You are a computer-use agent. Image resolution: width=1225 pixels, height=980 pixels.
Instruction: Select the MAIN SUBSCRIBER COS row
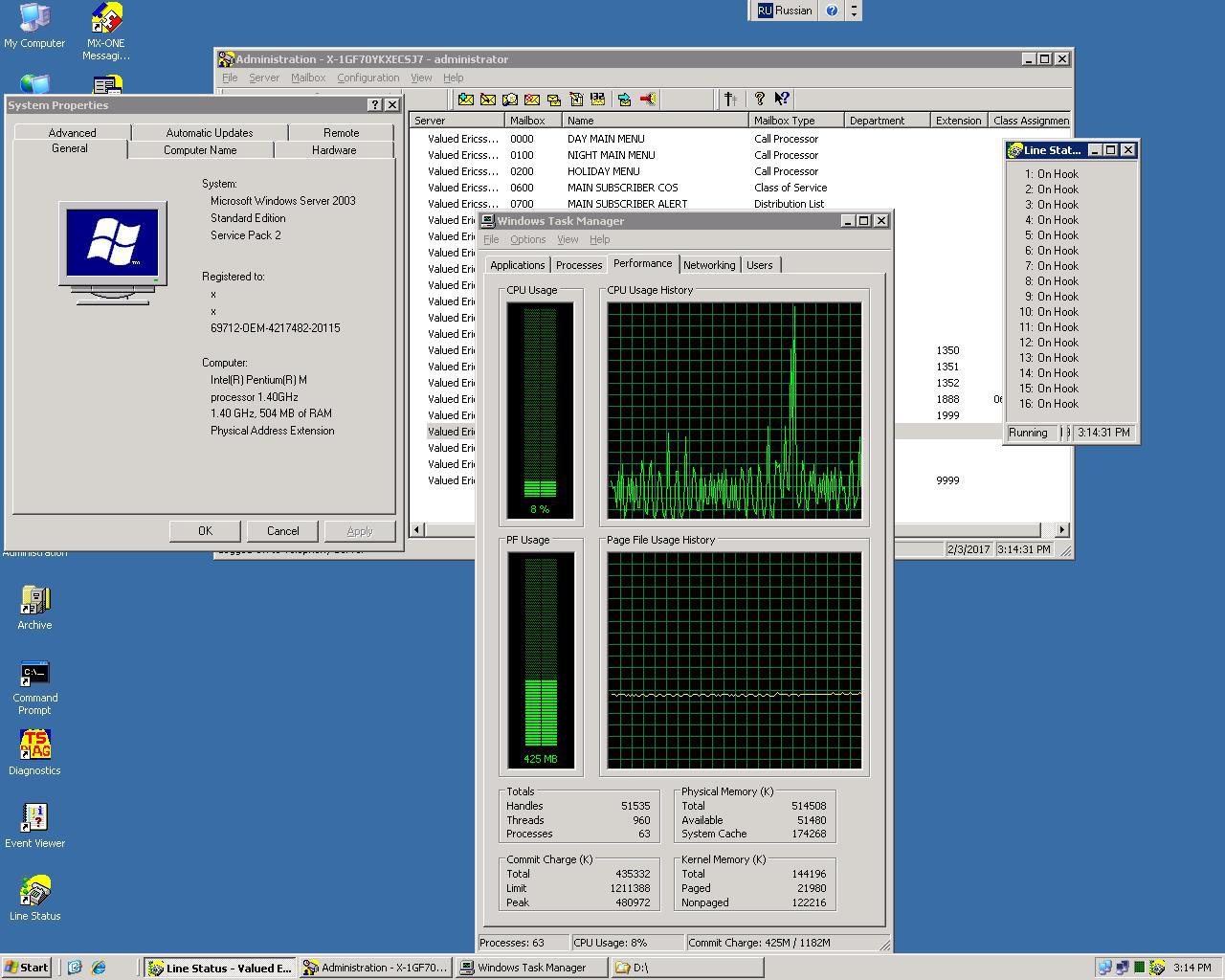739,188
